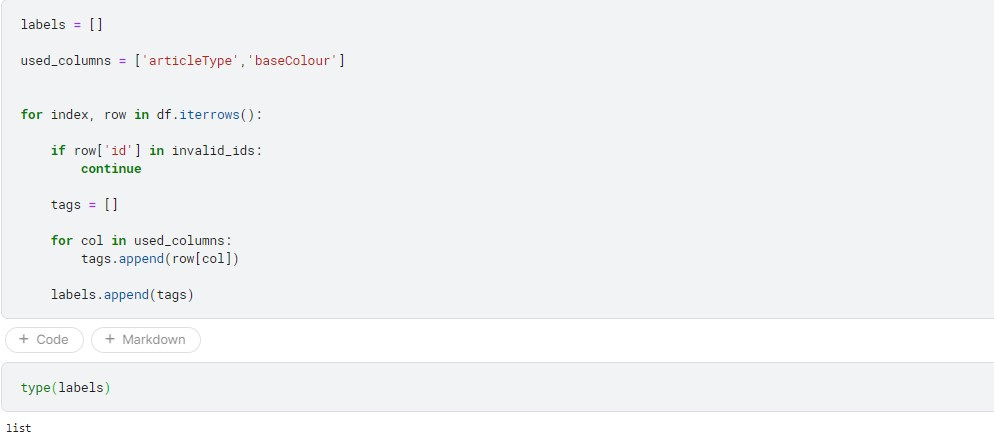Click the 'baseColour' string in code
This screenshot has height=443, width=994.
[x=292, y=61]
